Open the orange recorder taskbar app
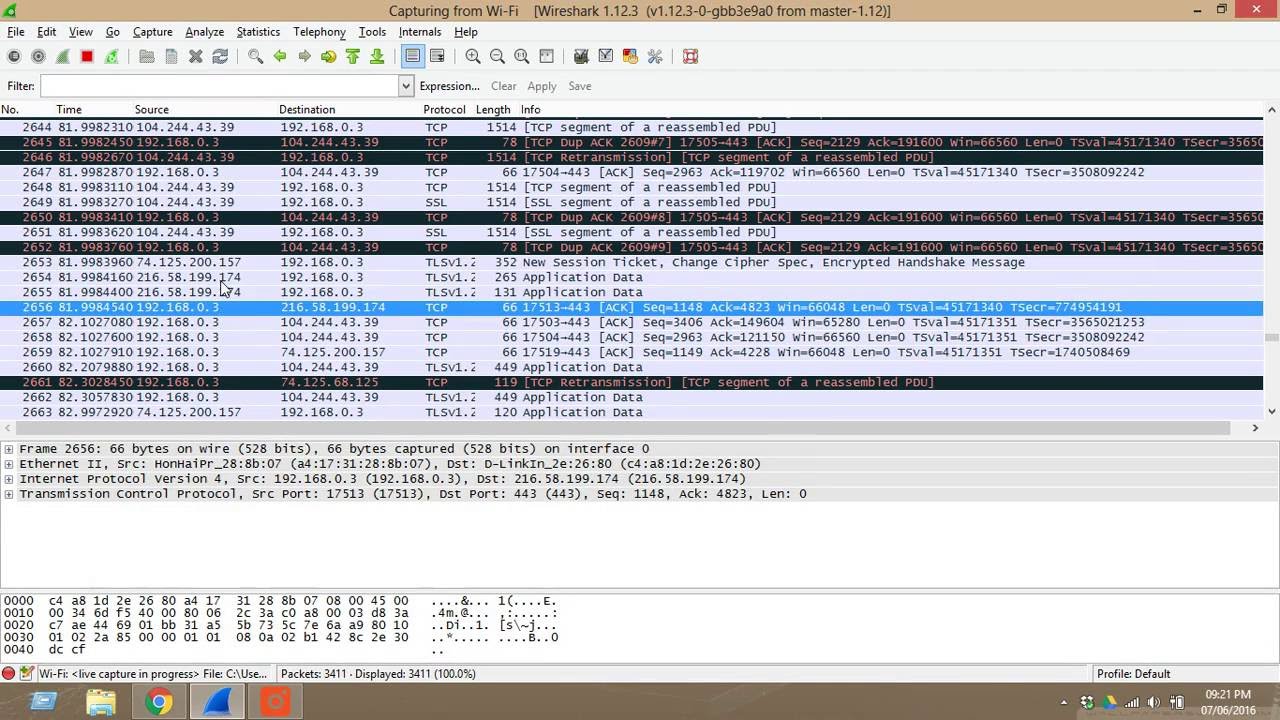The width and height of the screenshot is (1280, 720). [274, 703]
